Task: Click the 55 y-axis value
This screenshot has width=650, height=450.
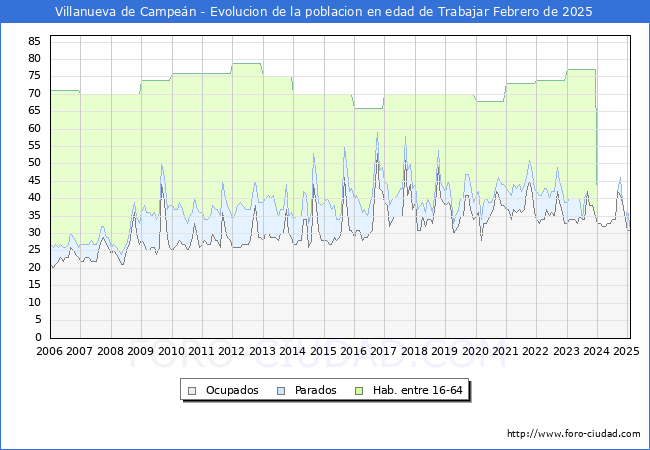Action: (34, 145)
